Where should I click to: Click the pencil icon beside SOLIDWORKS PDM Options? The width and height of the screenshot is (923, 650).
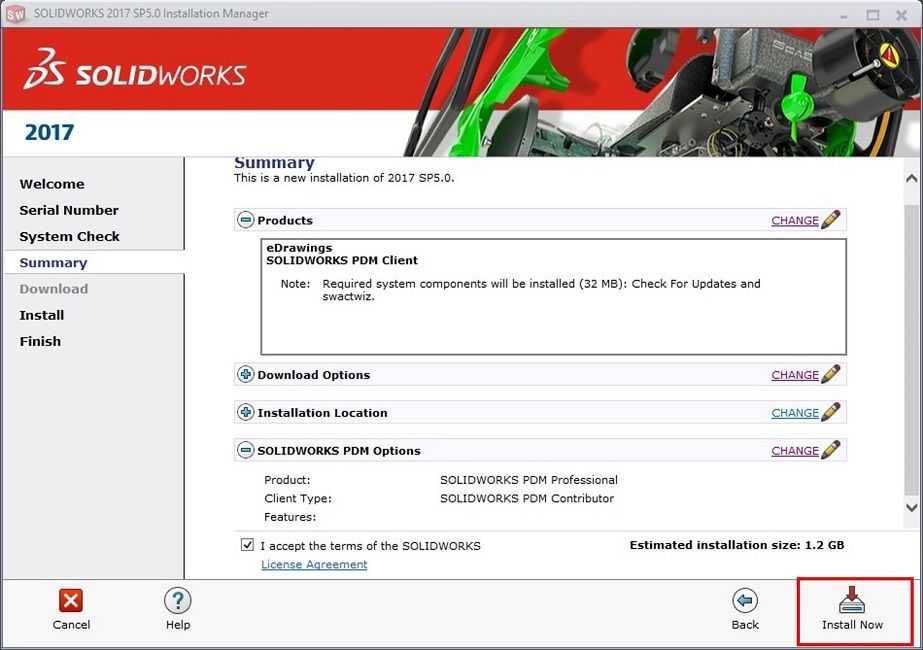tap(831, 450)
